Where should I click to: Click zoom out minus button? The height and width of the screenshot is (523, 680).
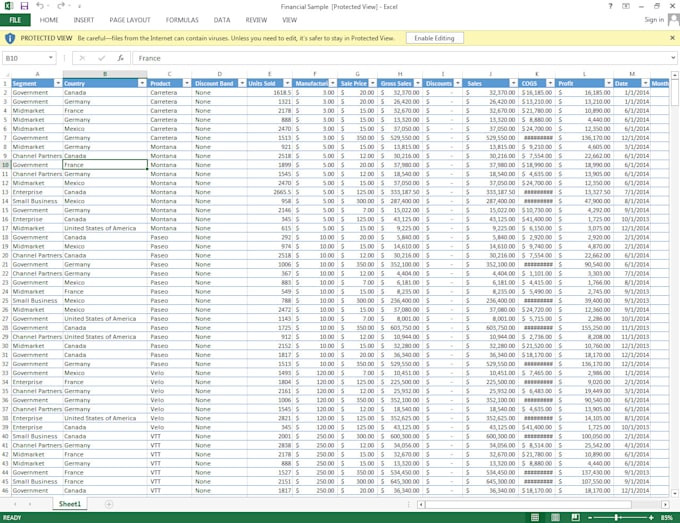[x=590, y=517]
